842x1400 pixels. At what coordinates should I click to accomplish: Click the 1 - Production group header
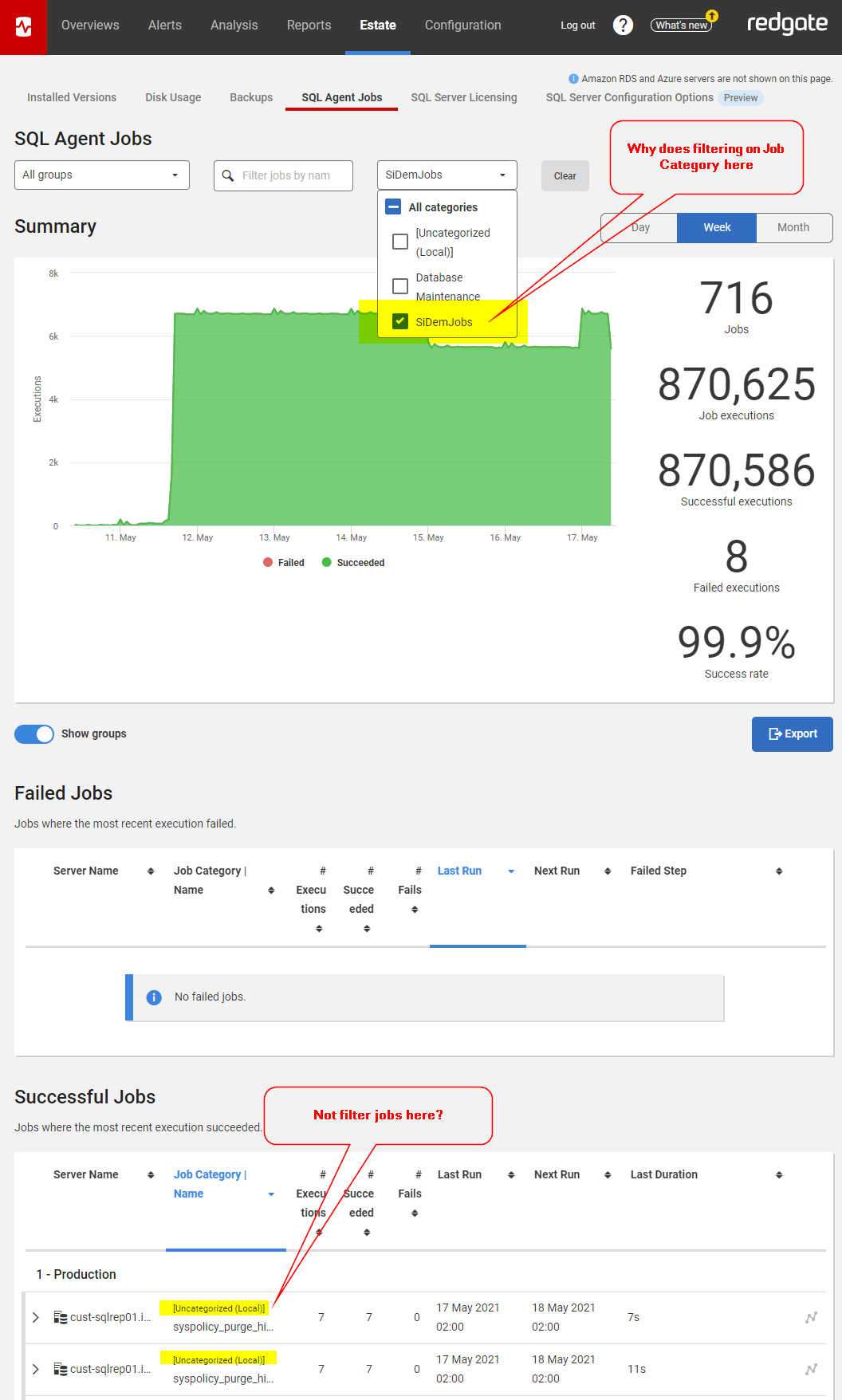click(x=77, y=1275)
